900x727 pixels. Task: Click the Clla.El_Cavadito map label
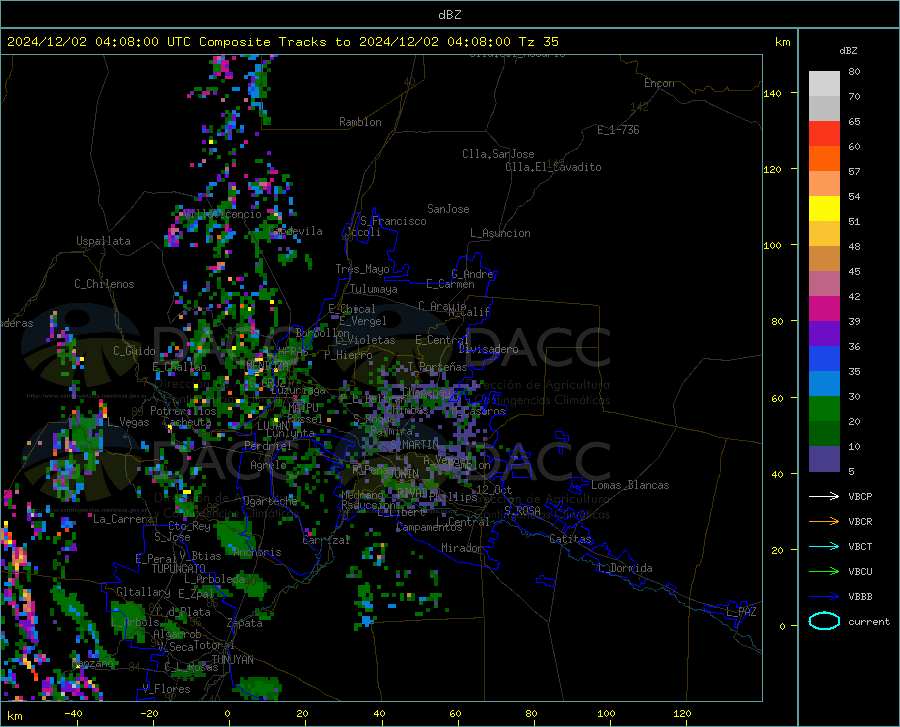(x=553, y=167)
